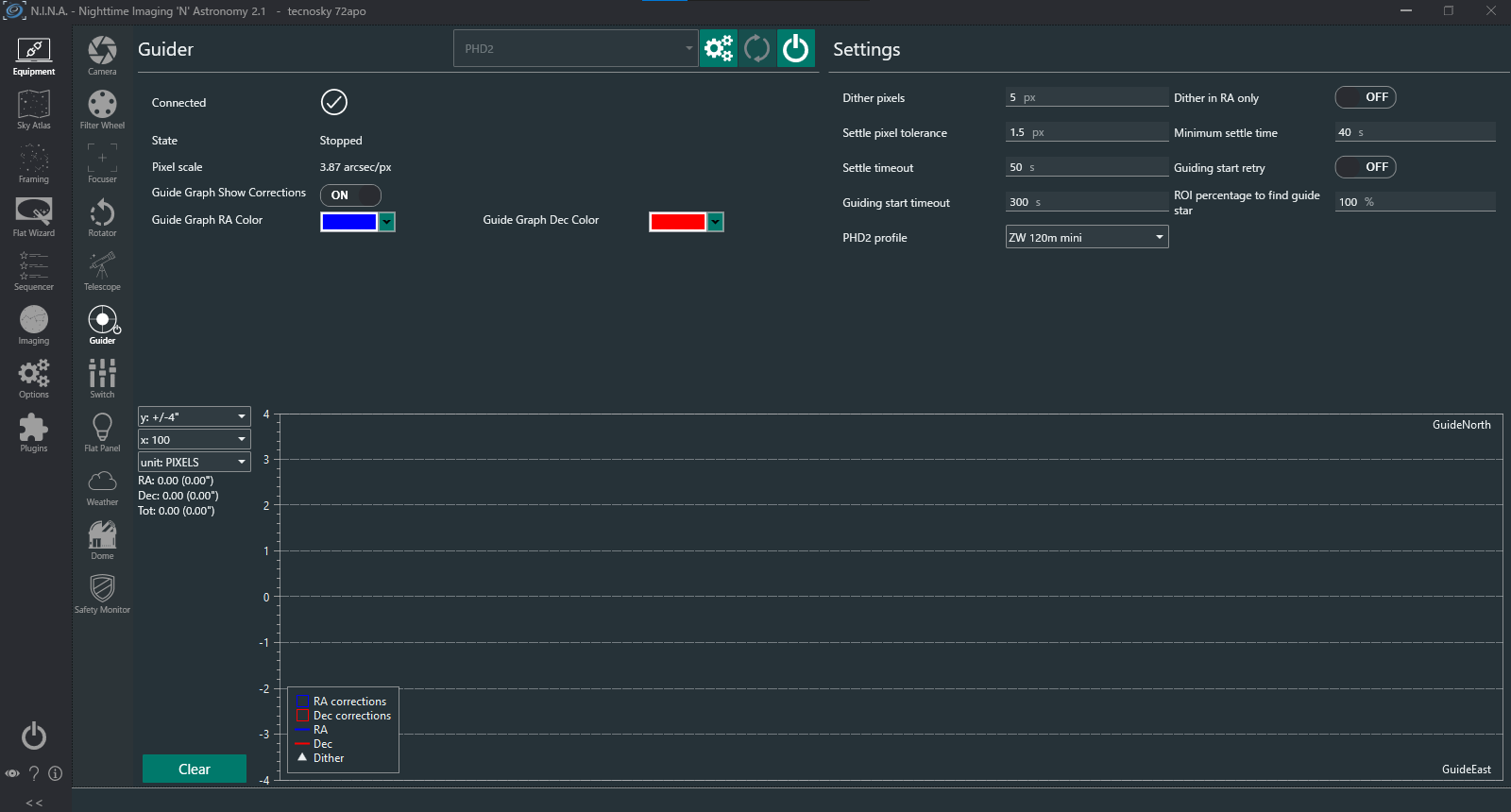Select the Safety Monitor equipment tab
This screenshot has width=1511, height=812.
pos(102,595)
